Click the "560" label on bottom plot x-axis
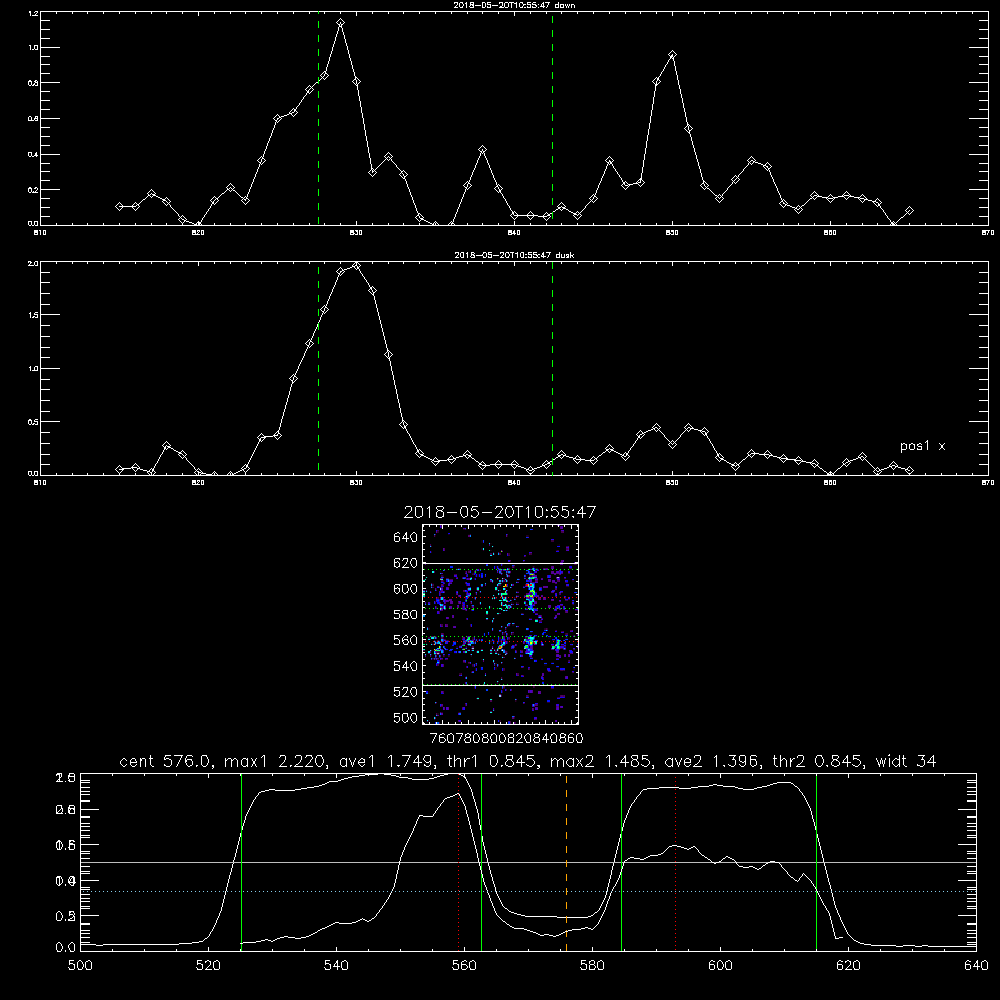 pyautogui.click(x=464, y=966)
